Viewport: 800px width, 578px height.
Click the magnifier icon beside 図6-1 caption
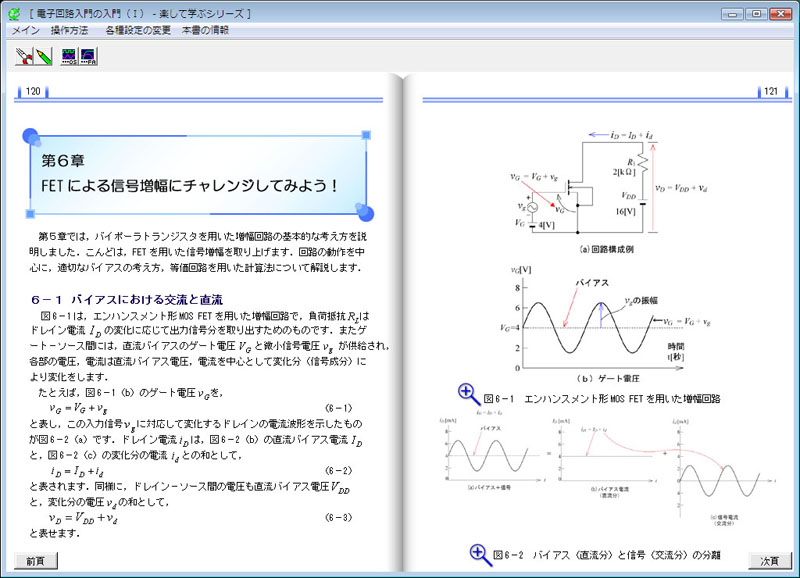coord(468,394)
